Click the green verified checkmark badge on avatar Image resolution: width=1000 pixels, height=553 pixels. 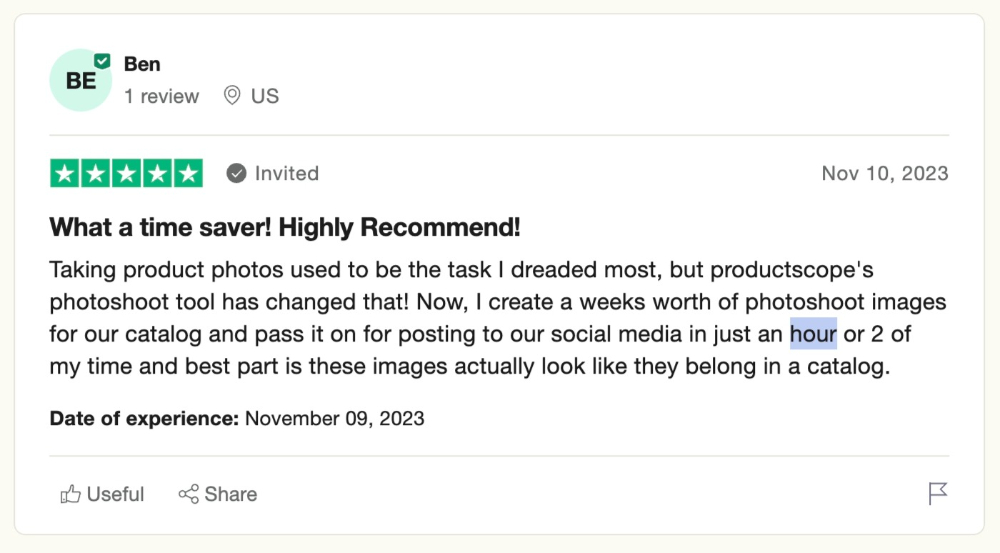tap(102, 61)
